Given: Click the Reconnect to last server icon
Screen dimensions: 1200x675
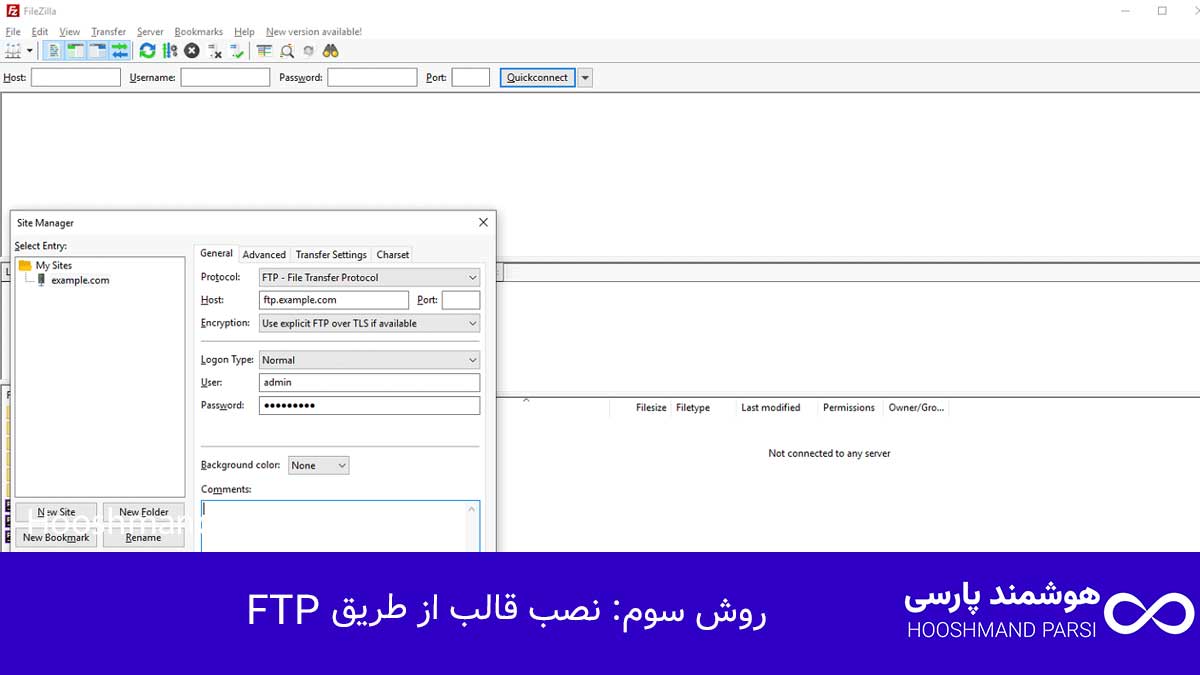Looking at the screenshot, I should point(236,51).
